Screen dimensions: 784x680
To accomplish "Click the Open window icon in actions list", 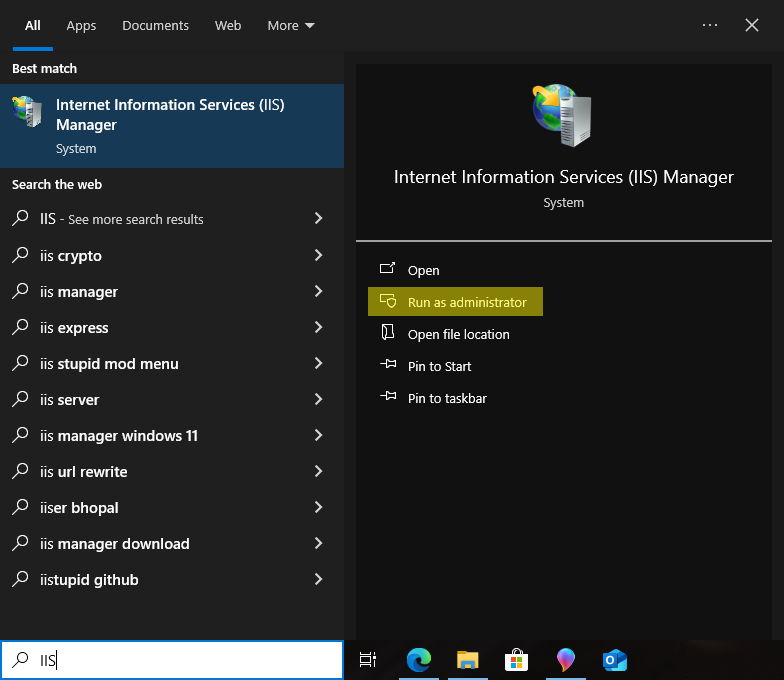I will [388, 269].
